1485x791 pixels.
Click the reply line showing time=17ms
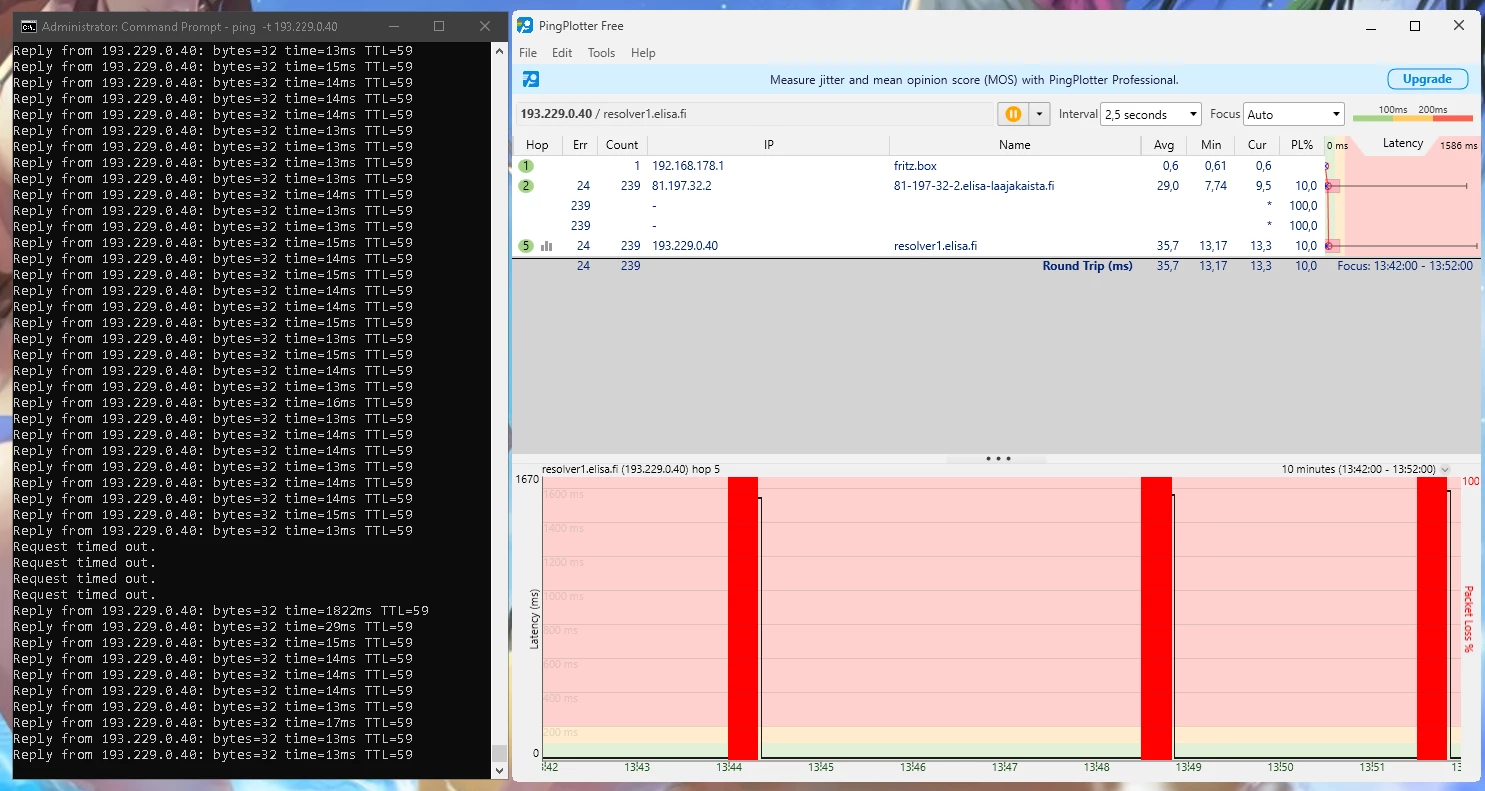click(213, 723)
